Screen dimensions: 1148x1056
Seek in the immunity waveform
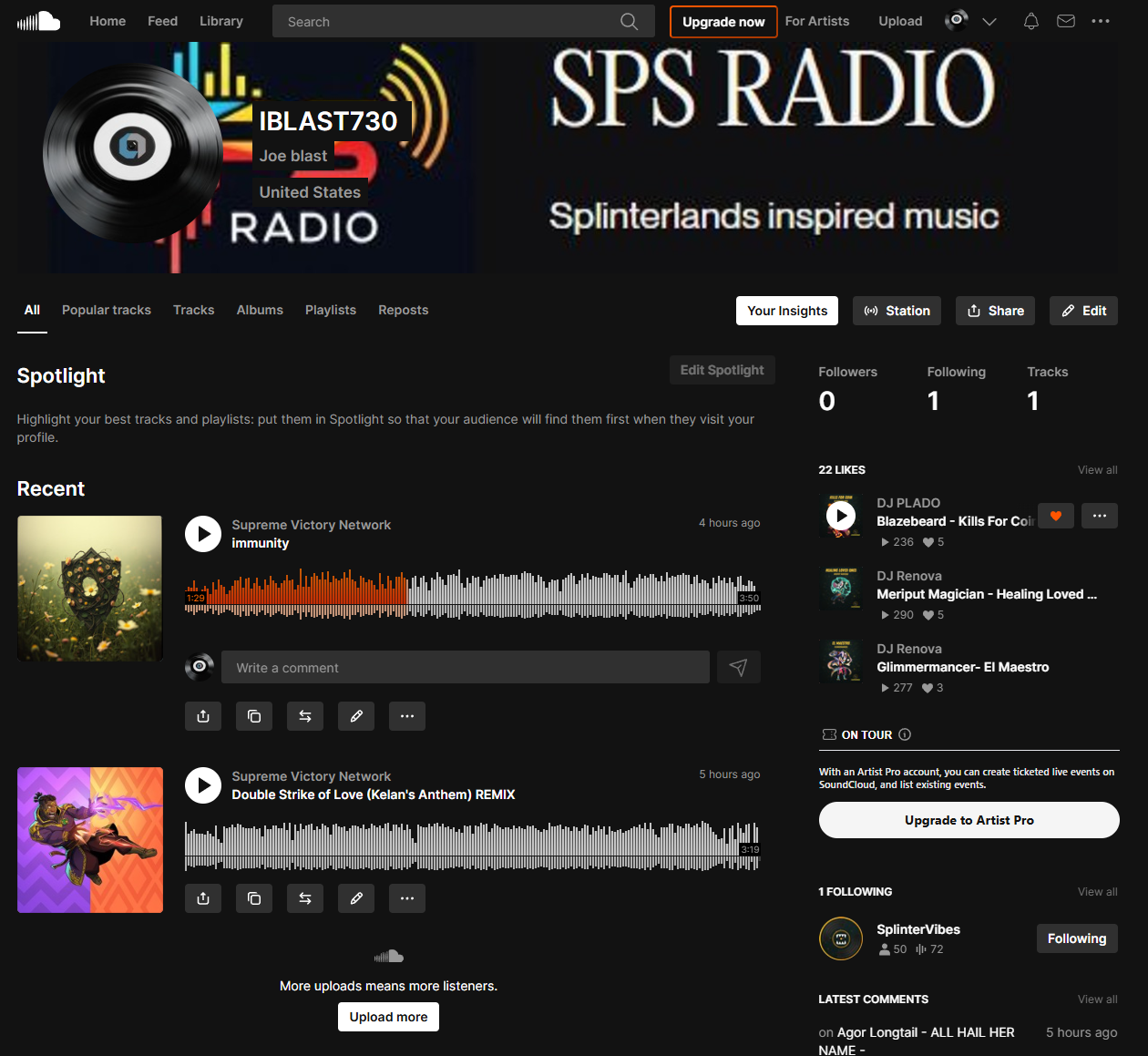473,595
